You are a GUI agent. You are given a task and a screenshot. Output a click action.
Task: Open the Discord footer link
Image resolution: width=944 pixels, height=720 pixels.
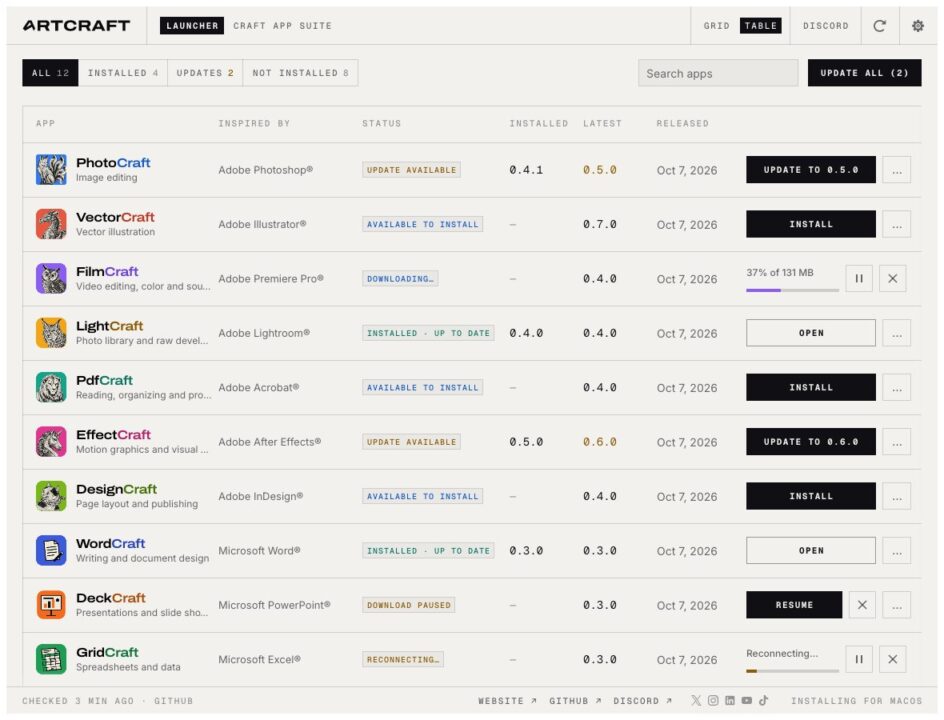642,701
